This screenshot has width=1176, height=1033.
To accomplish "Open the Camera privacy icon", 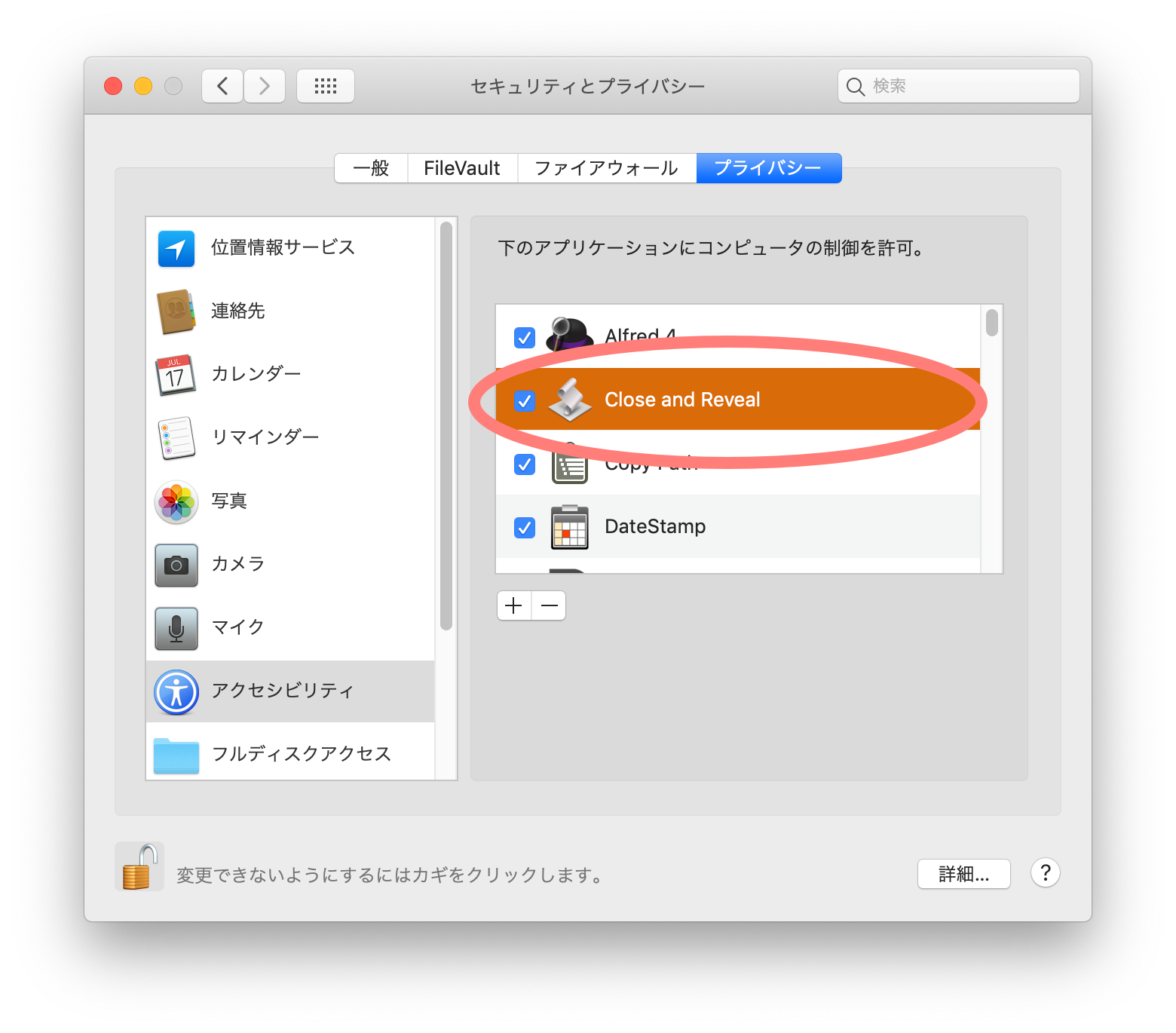I will 176,565.
